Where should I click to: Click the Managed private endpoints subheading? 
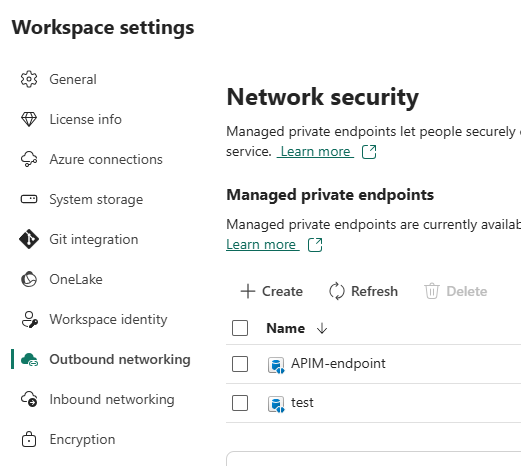click(x=330, y=195)
